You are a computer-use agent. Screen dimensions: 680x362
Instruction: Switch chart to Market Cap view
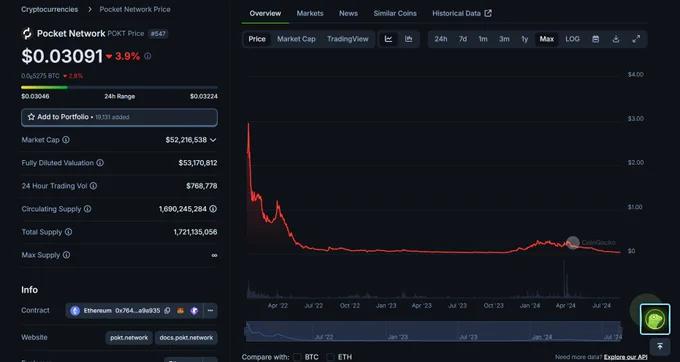296,39
